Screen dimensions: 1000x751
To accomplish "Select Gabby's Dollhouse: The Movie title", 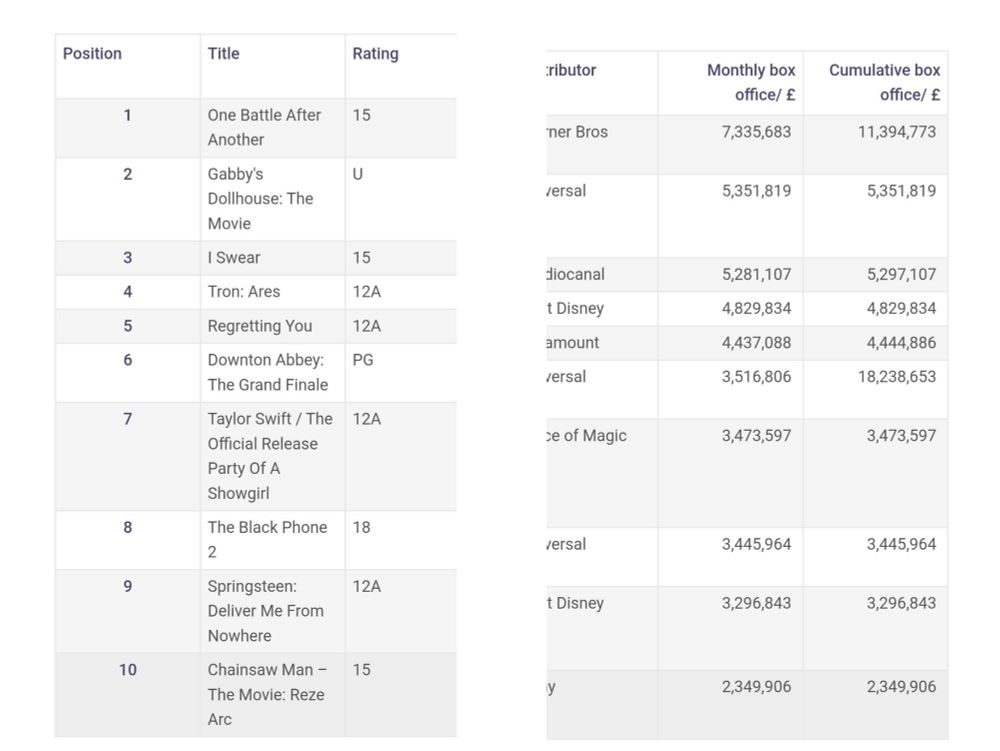I will [260, 198].
